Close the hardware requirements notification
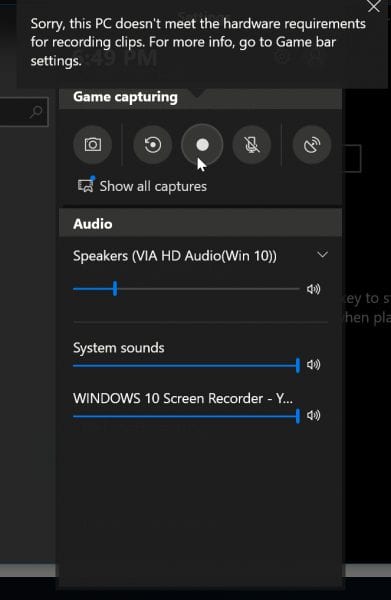This screenshot has width=391, height=600. pyautogui.click(x=373, y=7)
